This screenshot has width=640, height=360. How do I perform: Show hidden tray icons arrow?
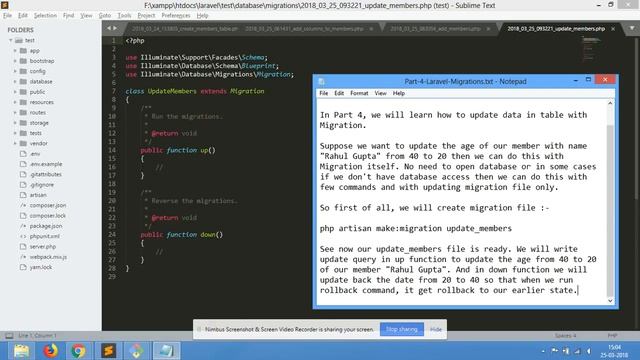(543, 351)
